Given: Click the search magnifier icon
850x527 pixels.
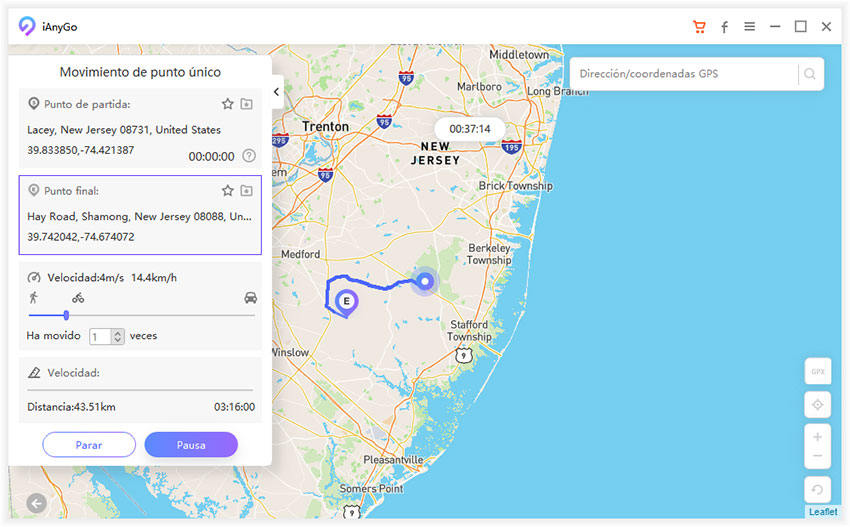Looking at the screenshot, I should (810, 74).
